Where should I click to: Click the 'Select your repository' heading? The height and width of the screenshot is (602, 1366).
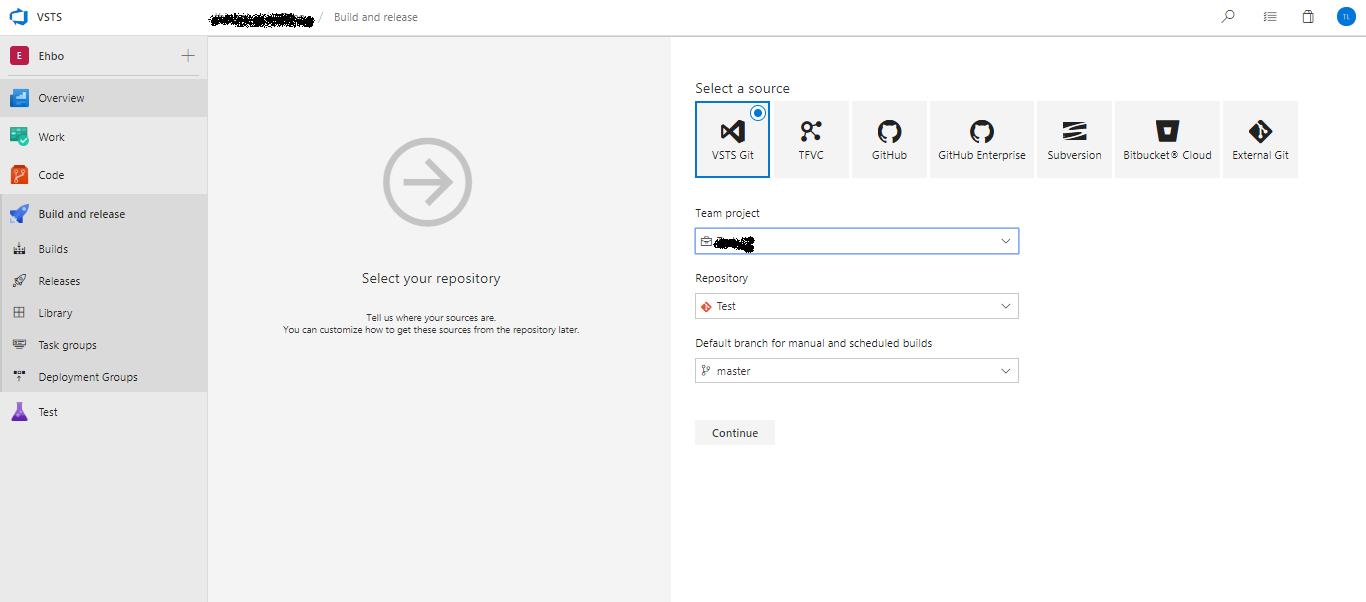tap(431, 279)
